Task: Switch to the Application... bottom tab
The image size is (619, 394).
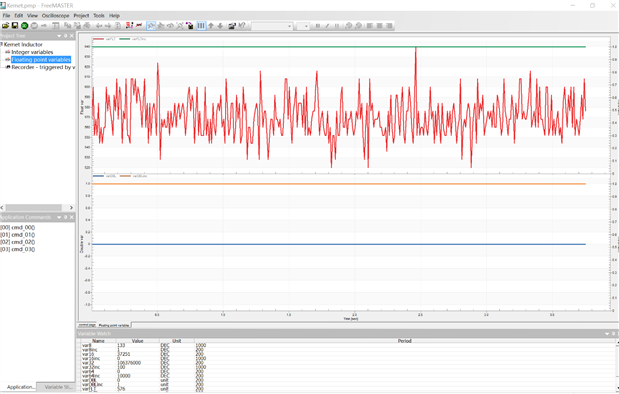Action: click(20, 387)
